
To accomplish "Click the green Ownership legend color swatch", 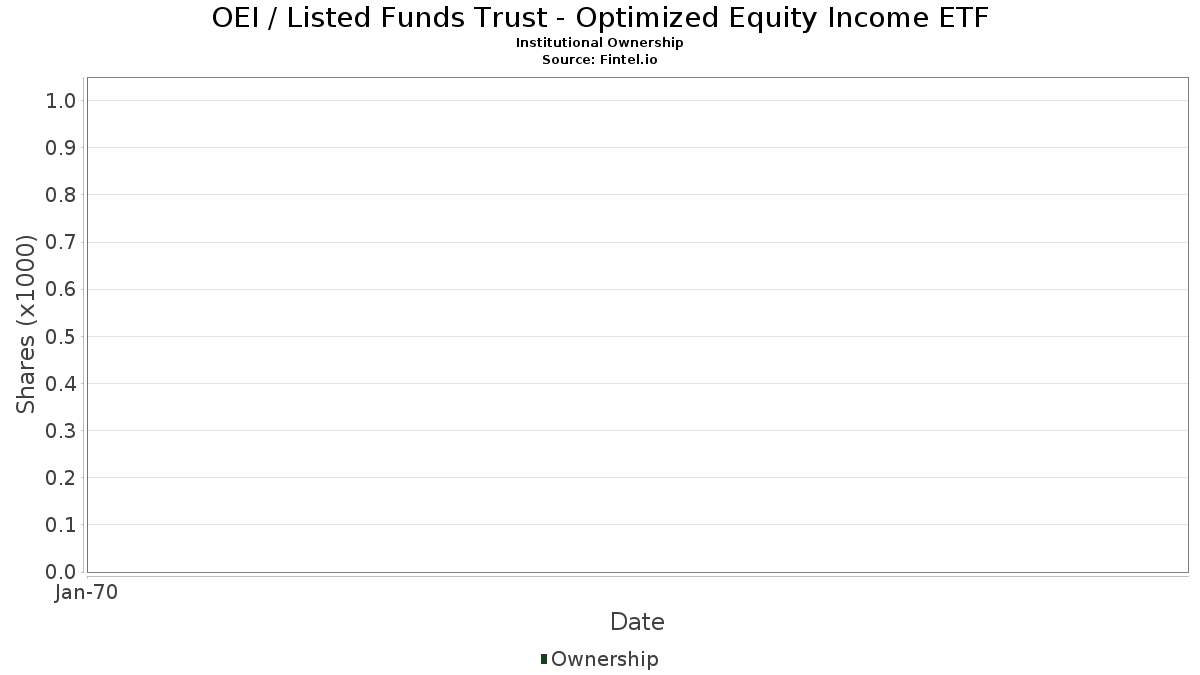I will [543, 659].
